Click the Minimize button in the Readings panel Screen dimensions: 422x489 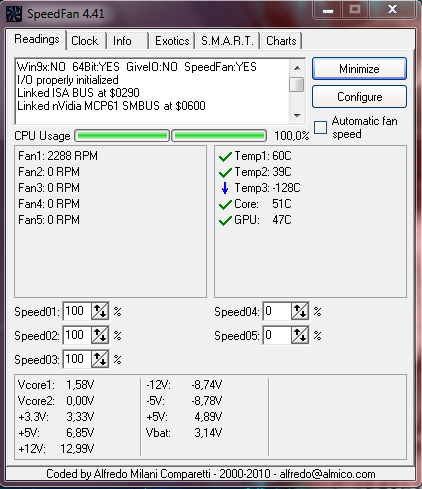(359, 69)
